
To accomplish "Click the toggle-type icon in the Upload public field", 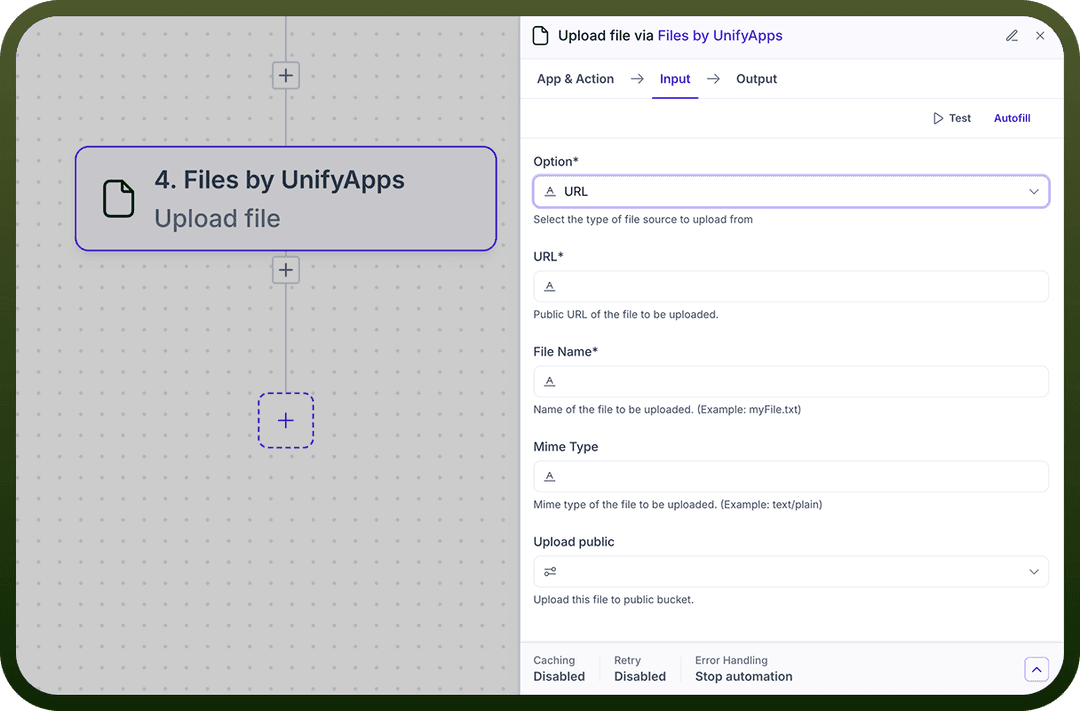I will 550,572.
